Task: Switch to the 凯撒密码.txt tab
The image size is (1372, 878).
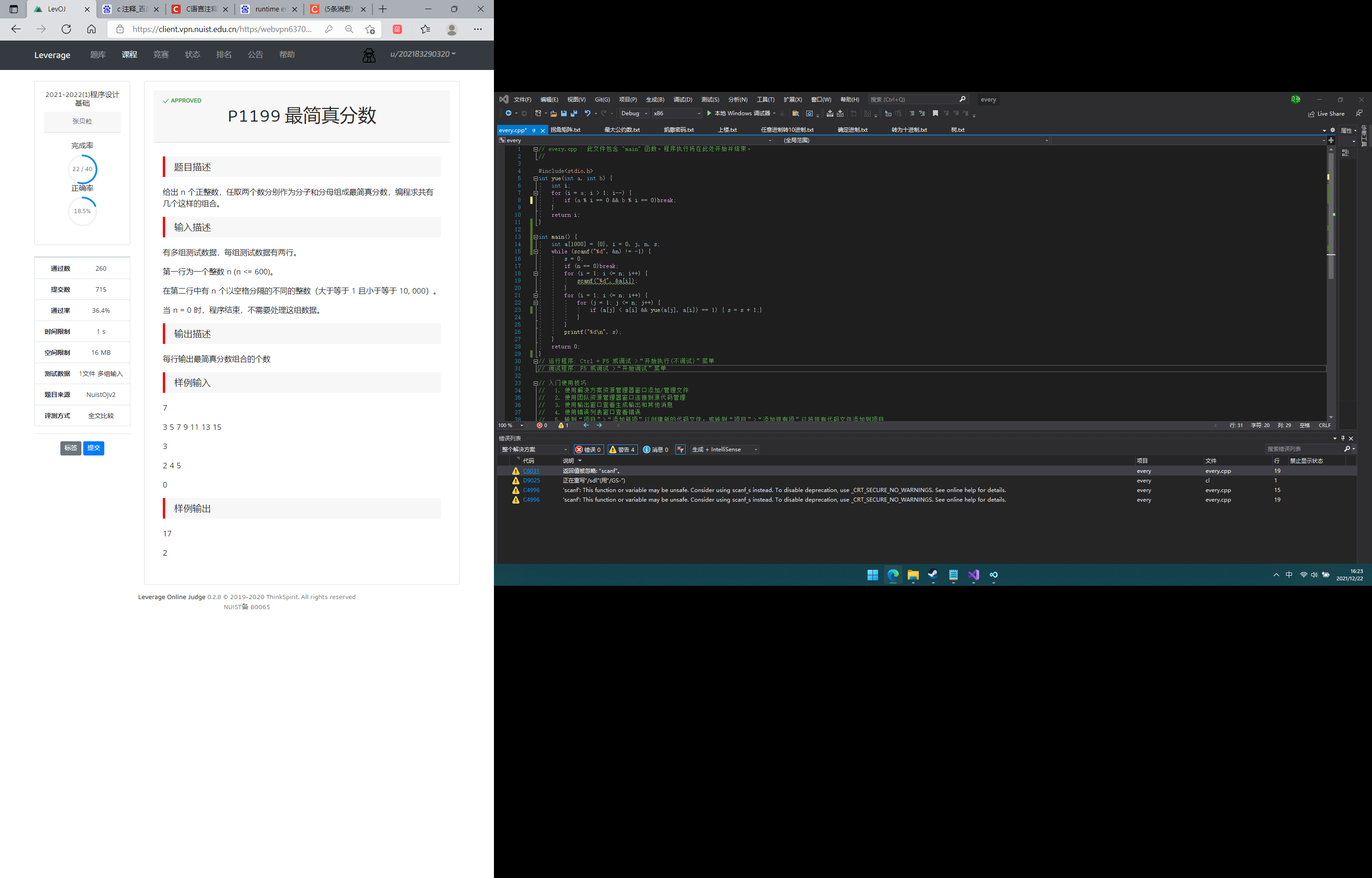Action: pyautogui.click(x=678, y=130)
